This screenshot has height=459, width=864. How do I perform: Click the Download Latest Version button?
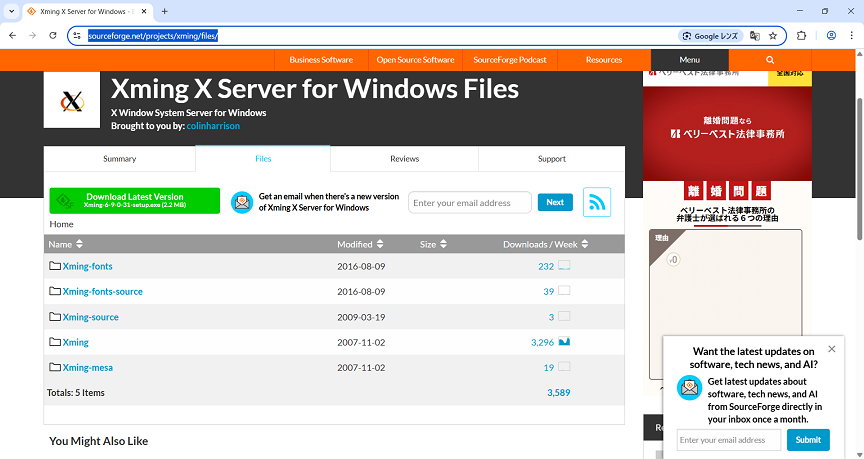tap(134, 201)
